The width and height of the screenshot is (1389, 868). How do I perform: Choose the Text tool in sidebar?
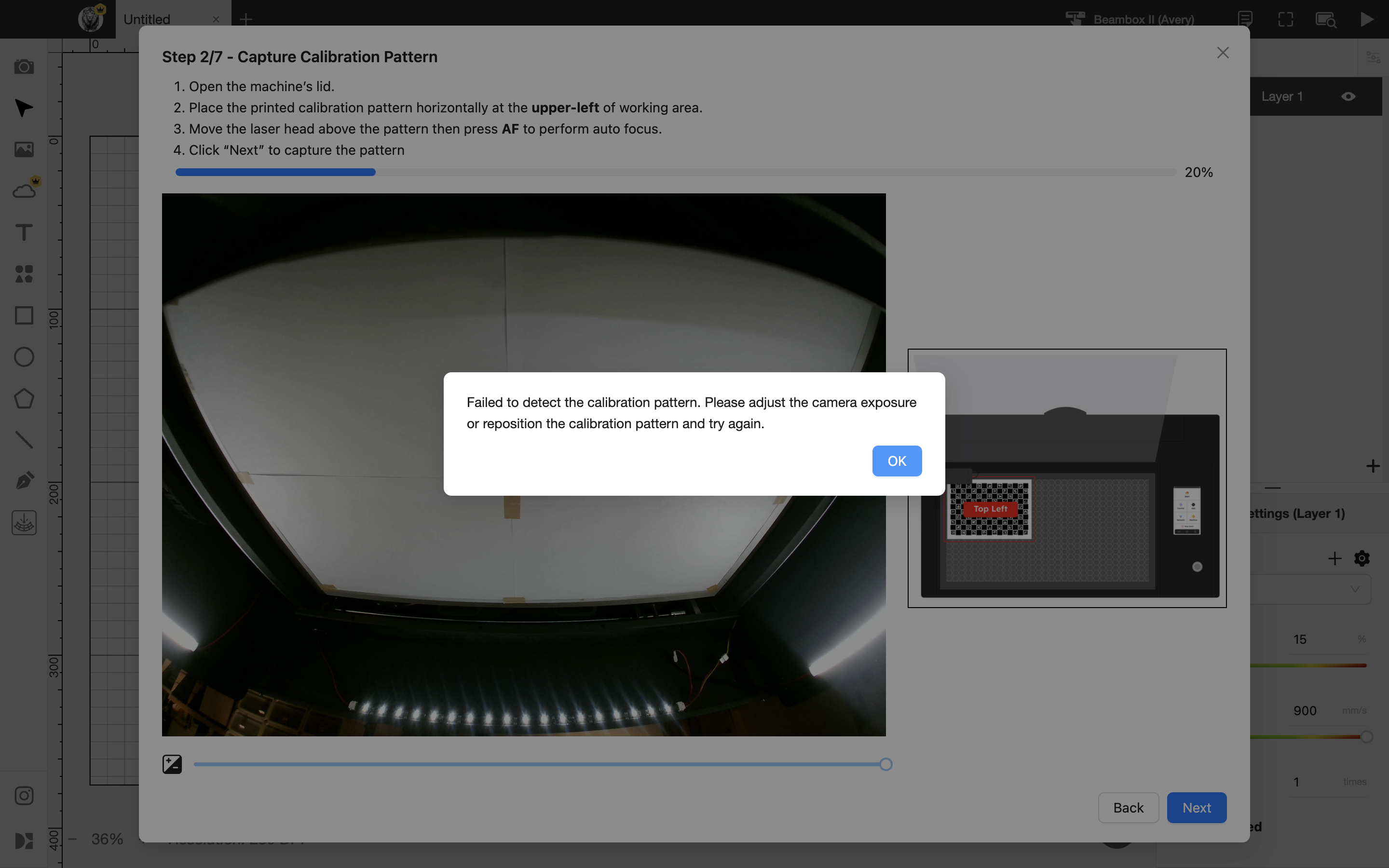click(x=24, y=232)
